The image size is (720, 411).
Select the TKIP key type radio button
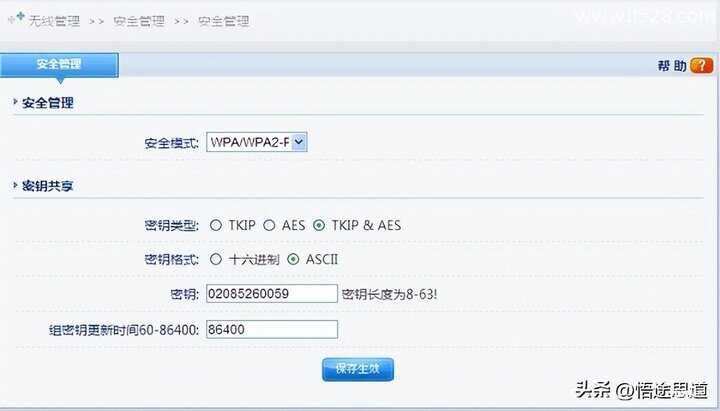216,225
